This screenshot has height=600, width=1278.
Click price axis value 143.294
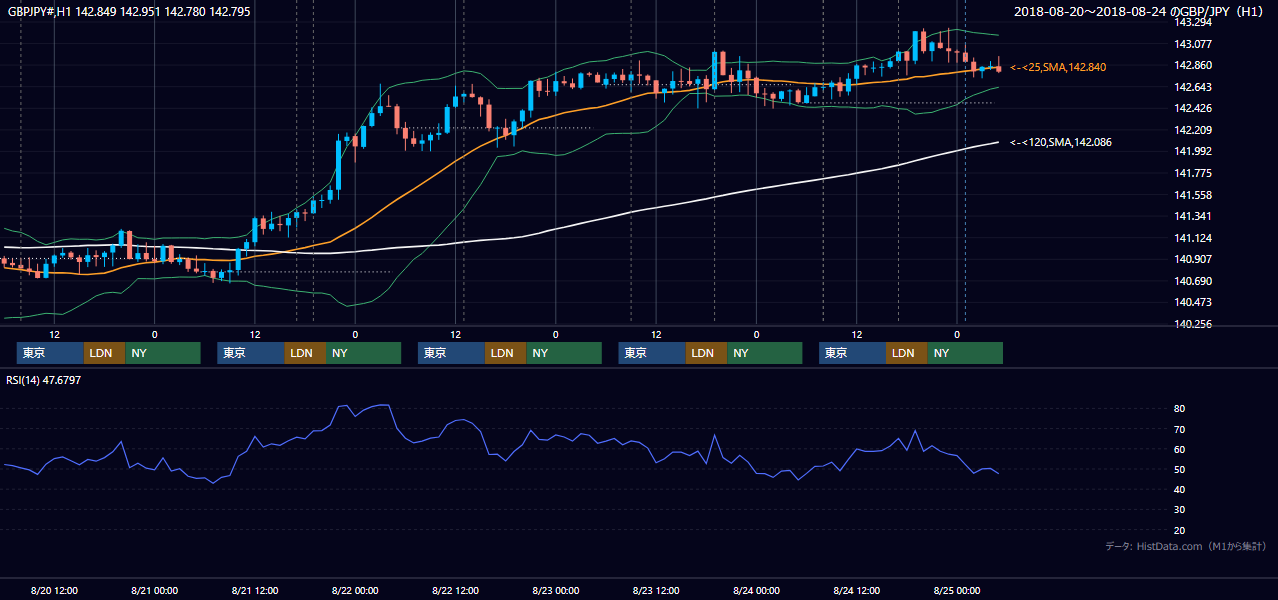(x=1193, y=22)
